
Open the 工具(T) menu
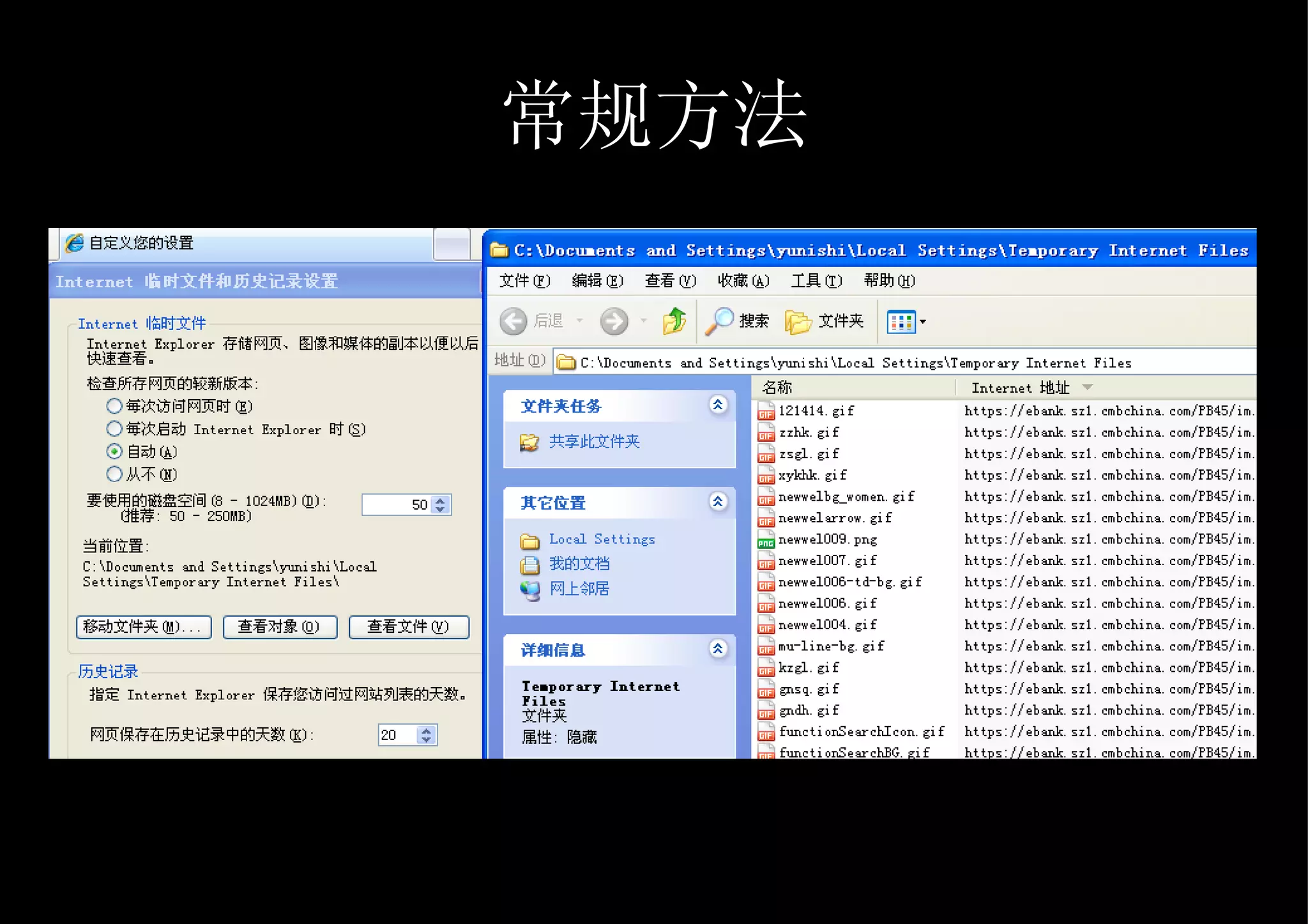tap(816, 281)
